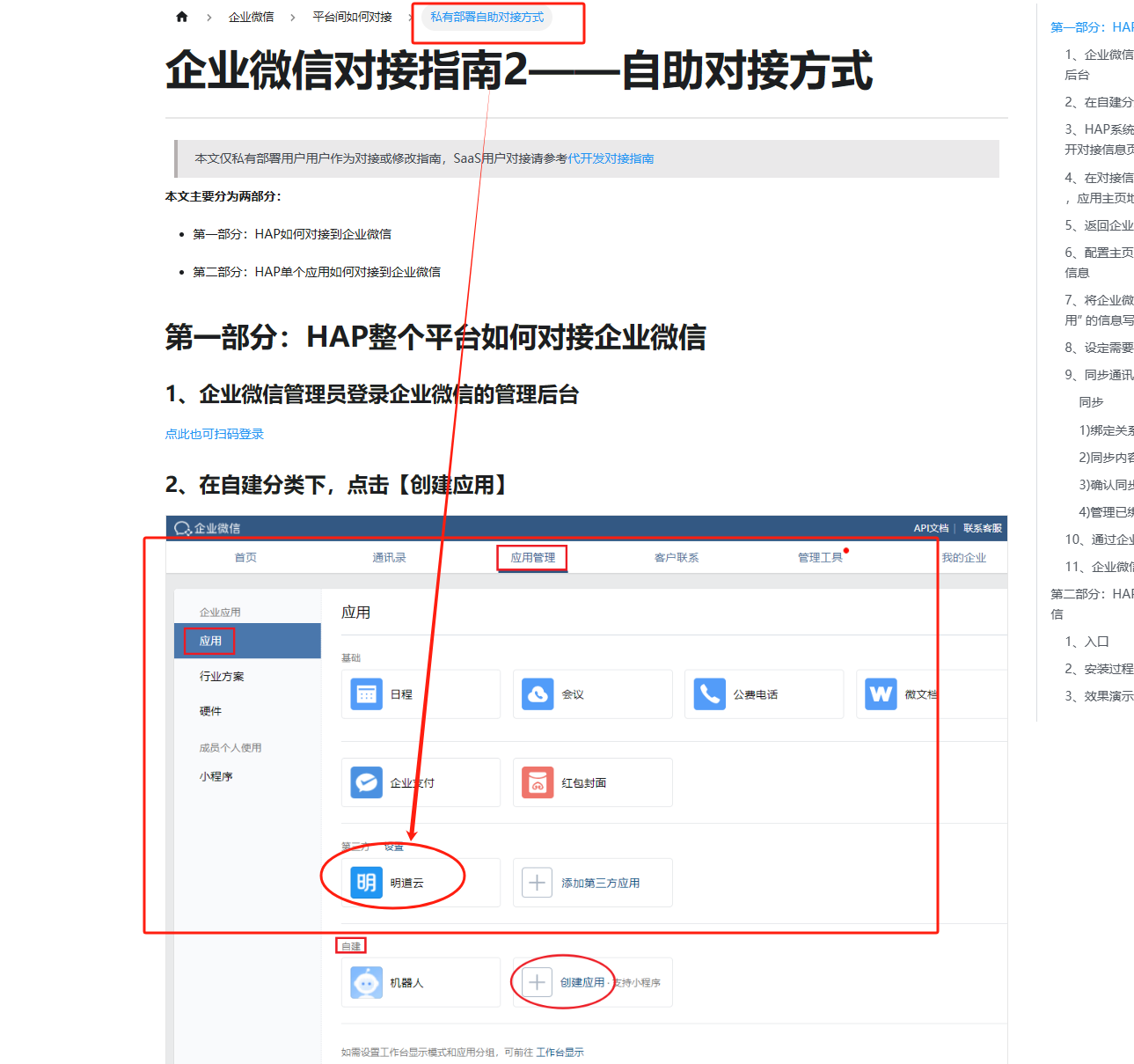
Task: Open the 机器人 robot app icon
Action: pos(367,982)
